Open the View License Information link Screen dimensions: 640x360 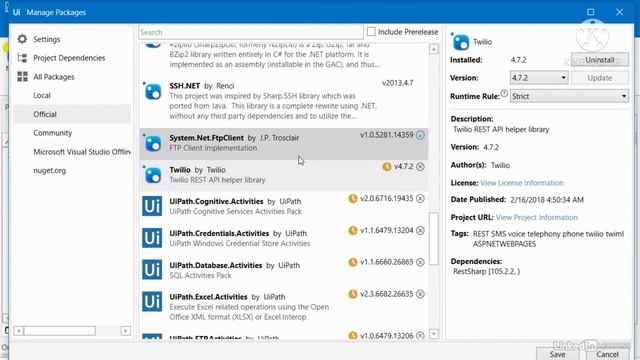pyautogui.click(x=522, y=183)
